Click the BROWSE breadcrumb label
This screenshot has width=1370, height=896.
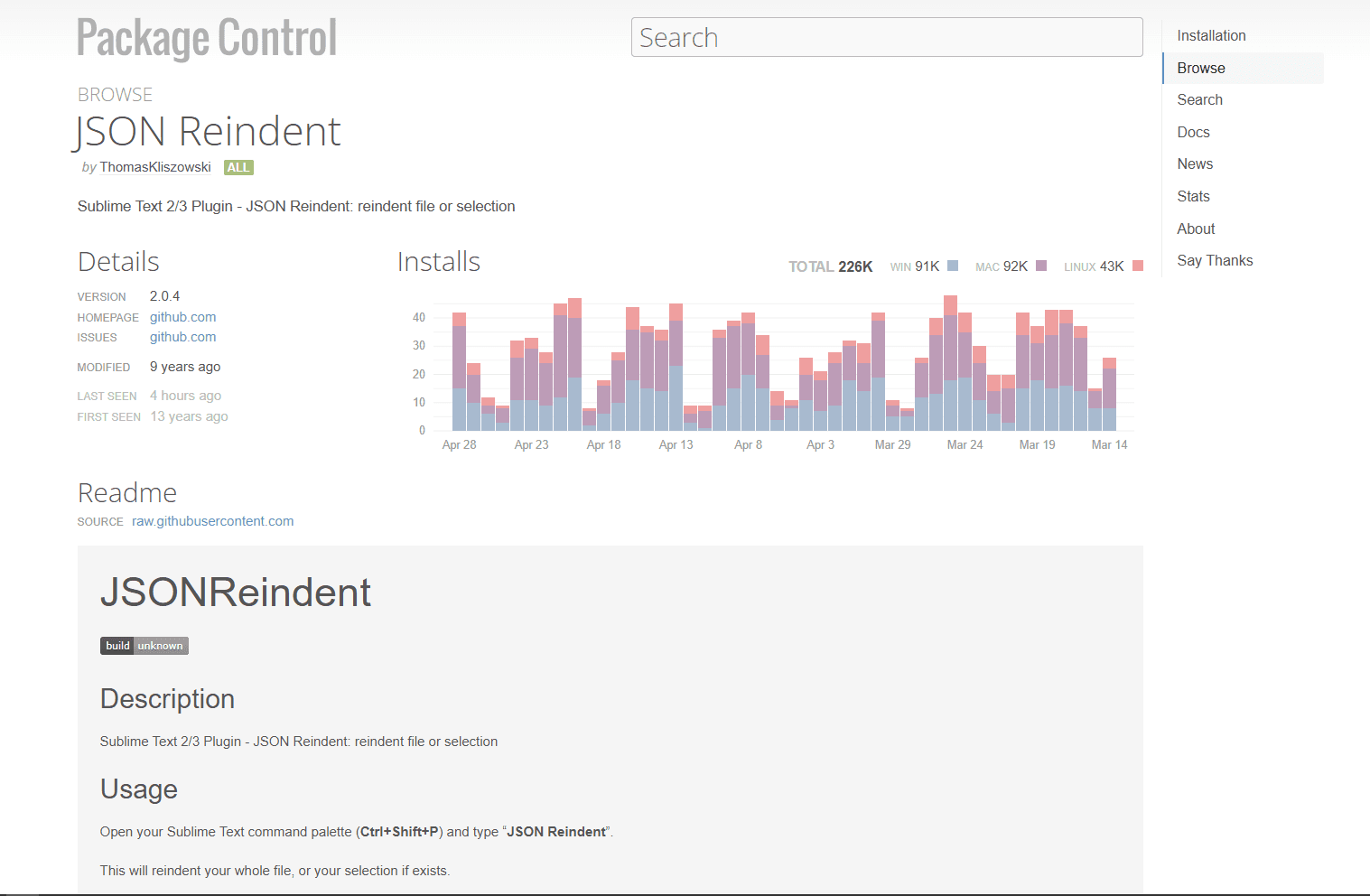[x=115, y=94]
